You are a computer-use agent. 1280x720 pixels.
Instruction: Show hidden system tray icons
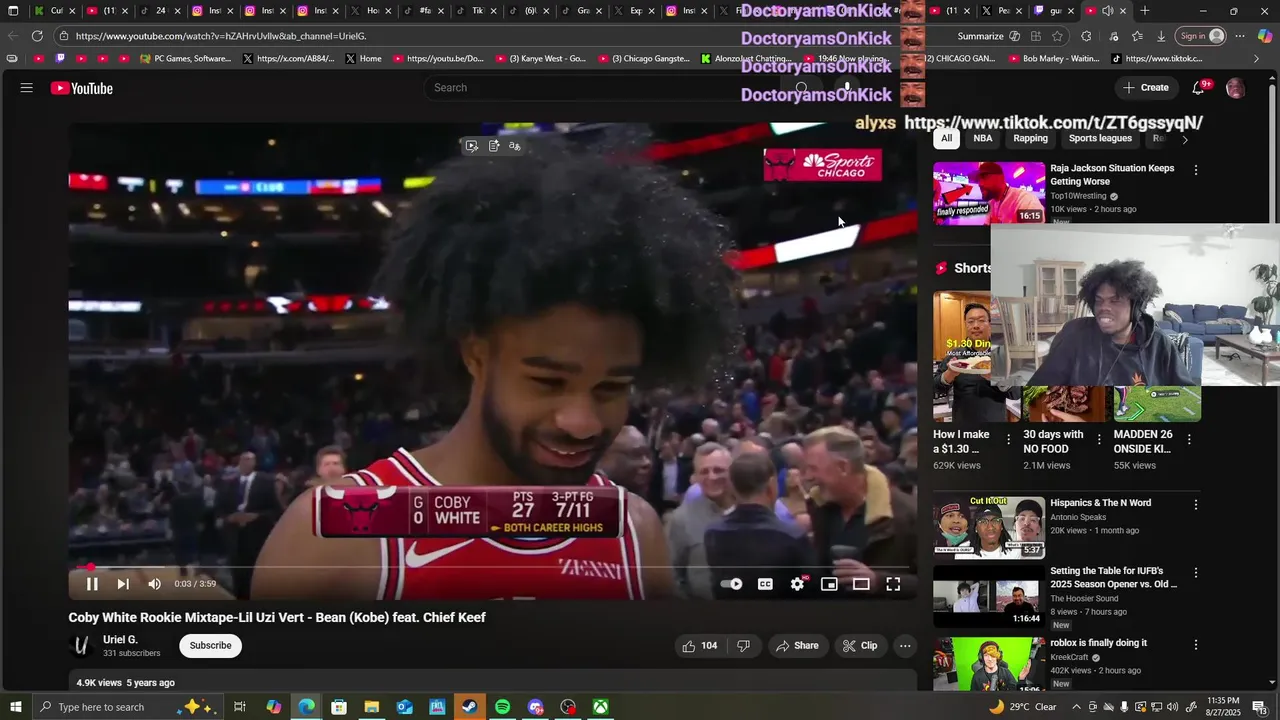pos(1076,707)
